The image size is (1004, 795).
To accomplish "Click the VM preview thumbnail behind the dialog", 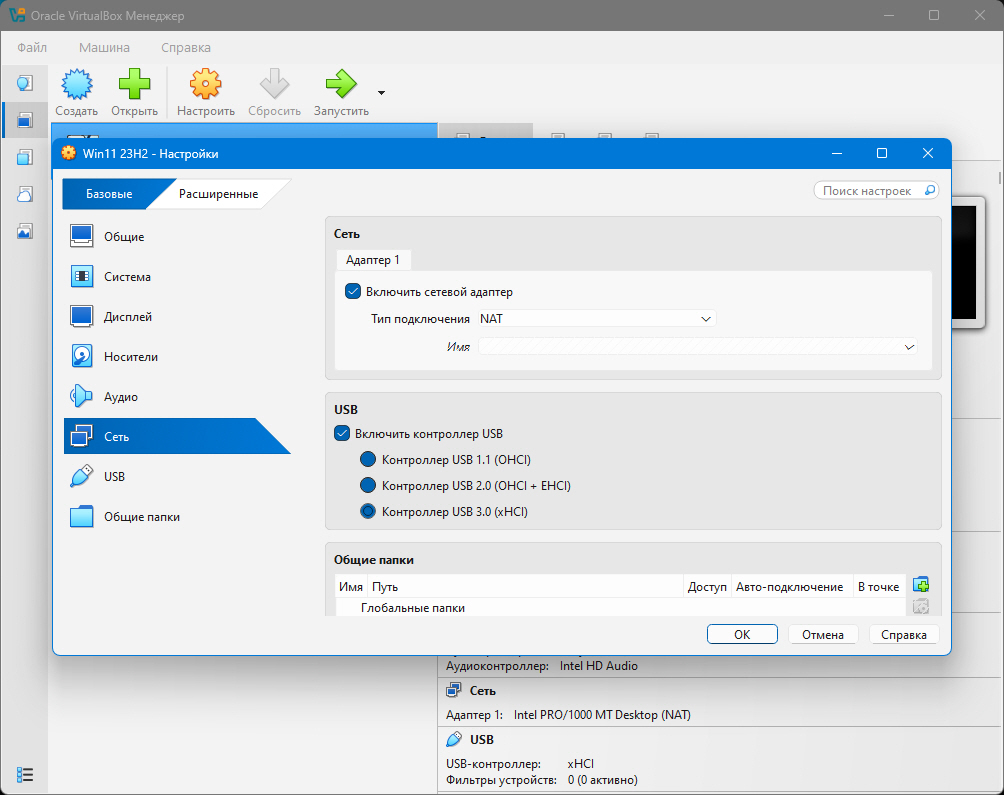I will (x=968, y=262).
